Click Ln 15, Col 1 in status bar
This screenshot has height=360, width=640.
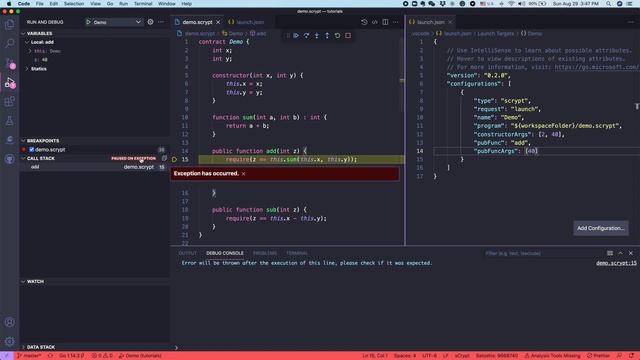(375, 356)
